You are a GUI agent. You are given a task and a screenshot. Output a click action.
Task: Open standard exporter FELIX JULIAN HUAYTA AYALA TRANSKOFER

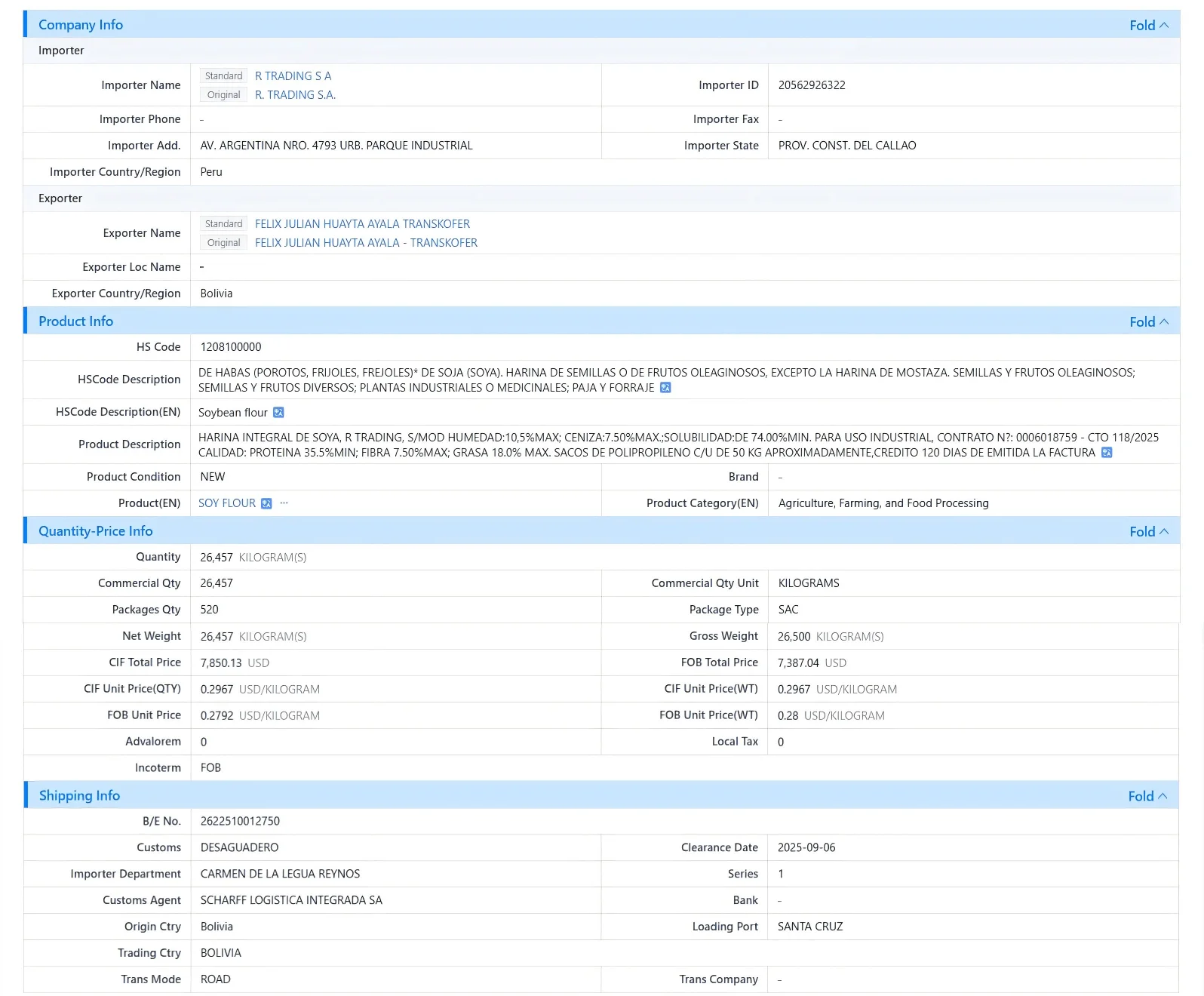[362, 224]
